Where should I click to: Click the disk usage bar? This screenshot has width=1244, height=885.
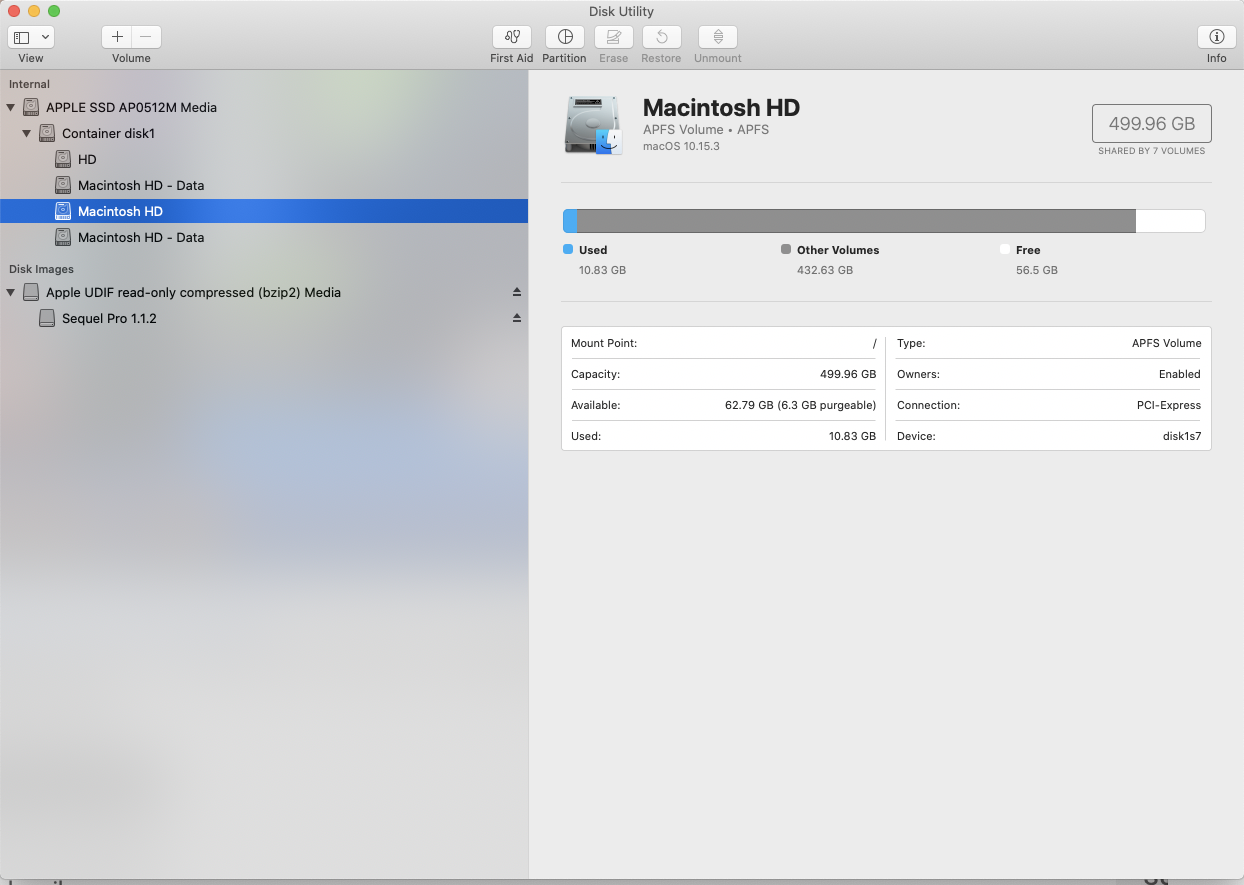(x=884, y=221)
